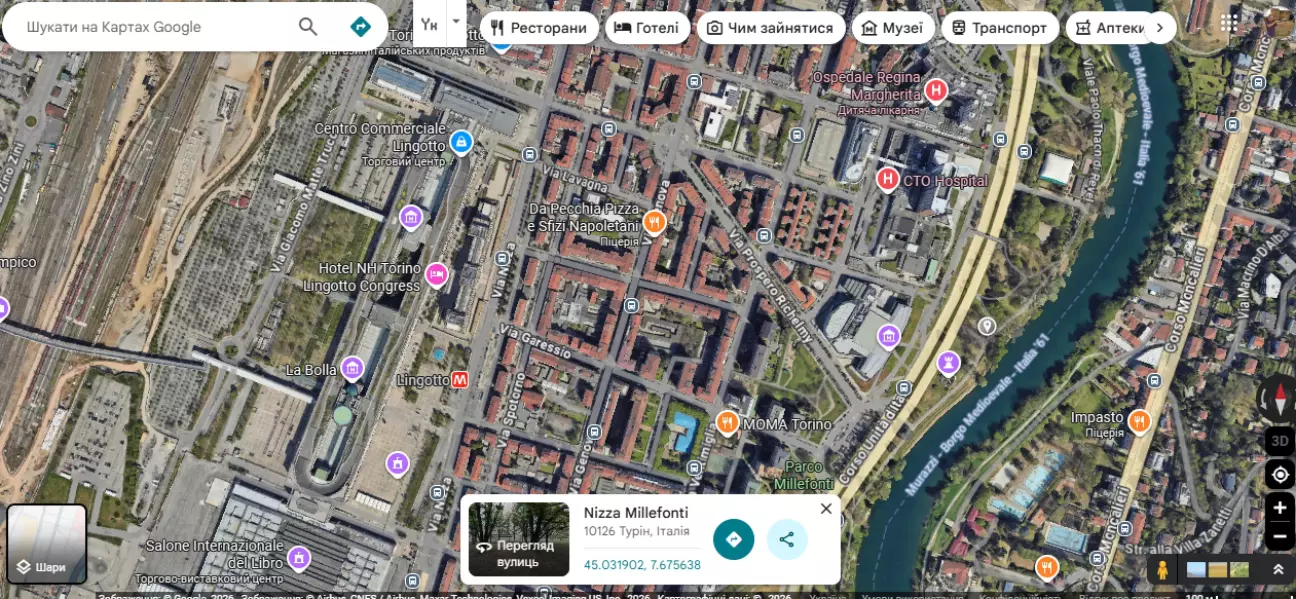
Task: Close the Nizza Millefonti info card
Action: [826, 509]
